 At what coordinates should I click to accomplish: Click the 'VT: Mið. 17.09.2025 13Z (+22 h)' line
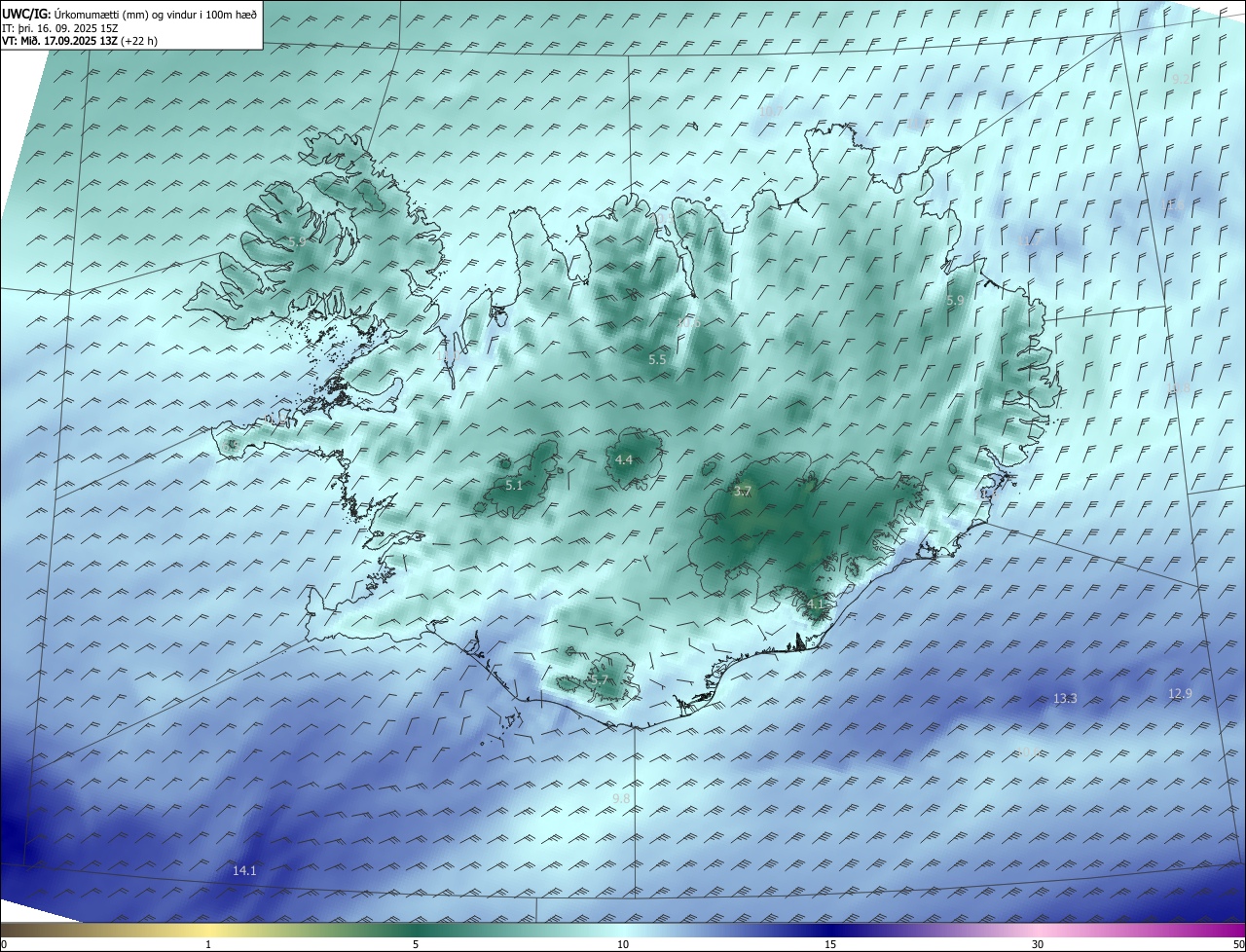[80, 41]
